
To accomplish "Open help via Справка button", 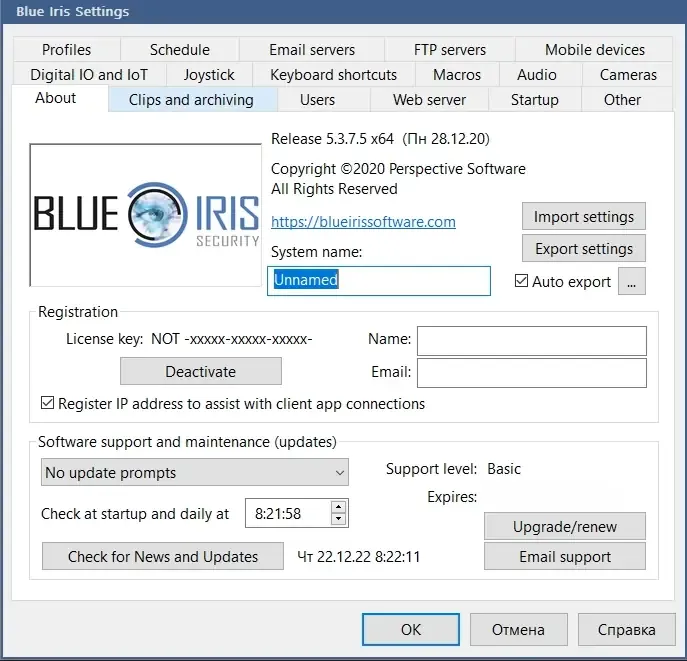I will (x=627, y=629).
